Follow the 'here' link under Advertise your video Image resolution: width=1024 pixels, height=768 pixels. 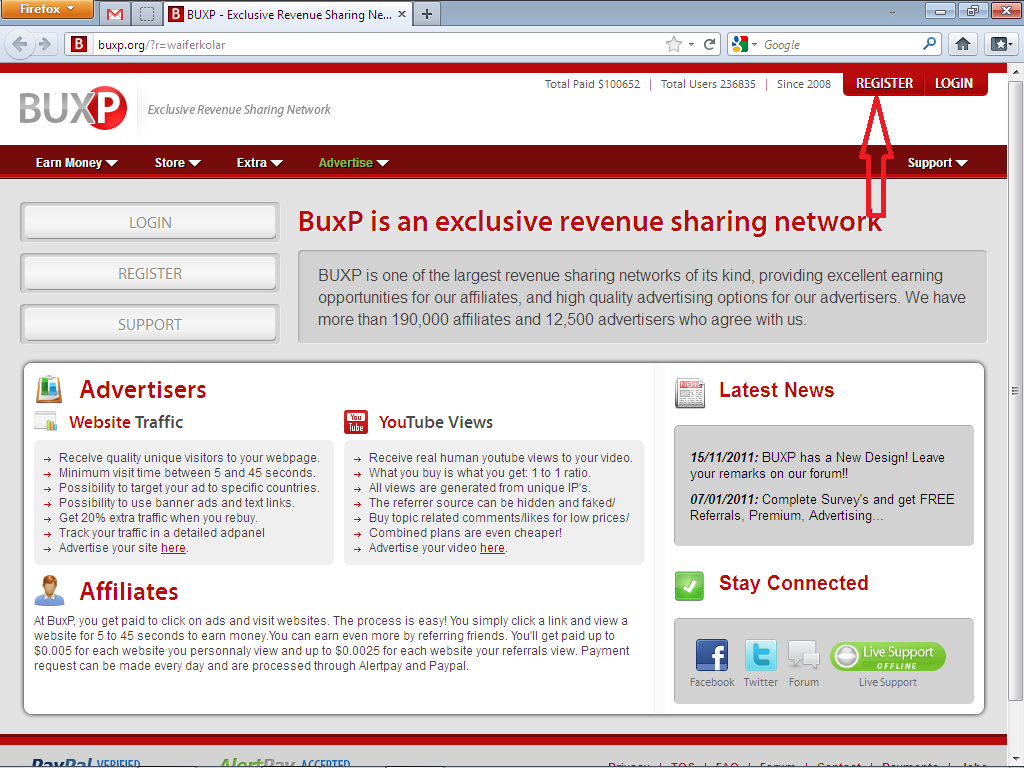pyautogui.click(x=492, y=548)
